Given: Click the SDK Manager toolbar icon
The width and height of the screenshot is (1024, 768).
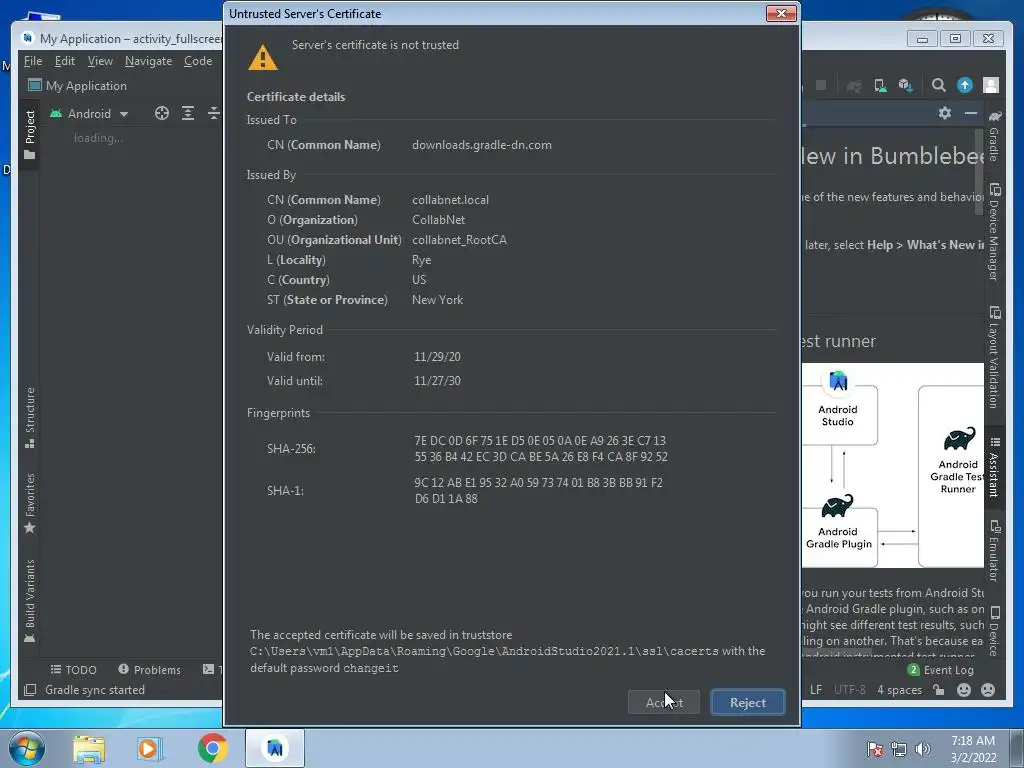Looking at the screenshot, I should (905, 86).
